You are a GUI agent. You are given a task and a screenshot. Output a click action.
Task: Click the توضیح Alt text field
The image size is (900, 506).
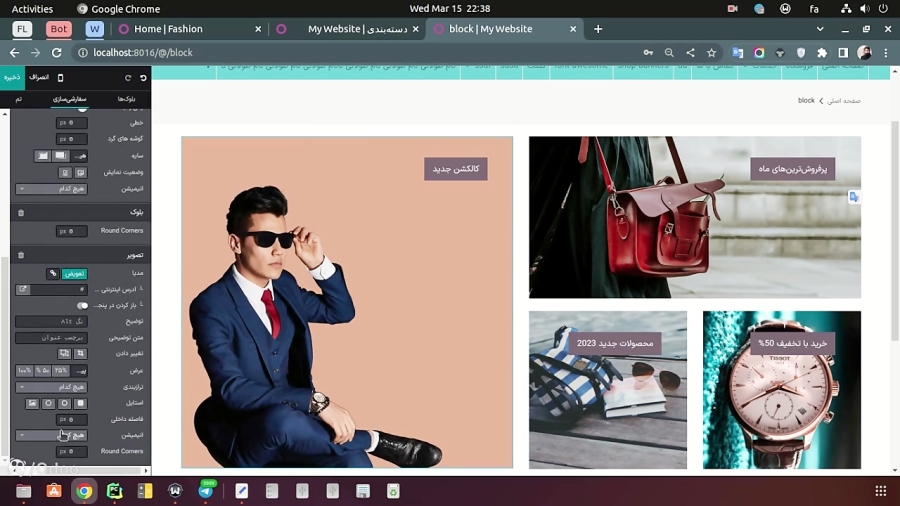(x=52, y=321)
